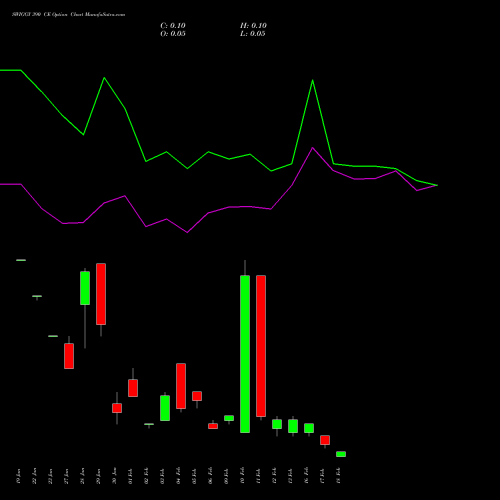Click the '09 Feb' date label
Screen dimensions: 500x500
[227, 476]
